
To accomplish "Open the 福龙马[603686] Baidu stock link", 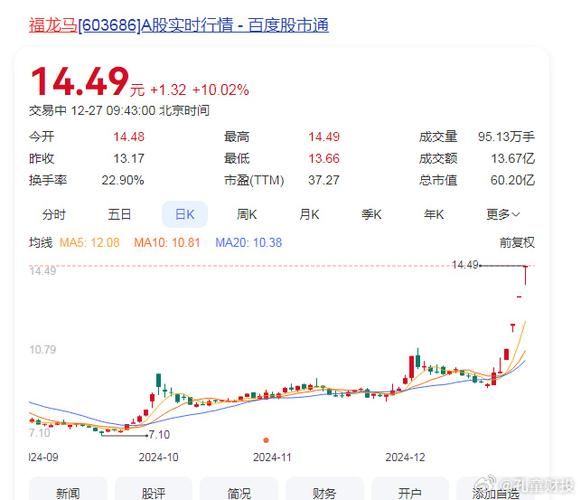I will (x=179, y=25).
